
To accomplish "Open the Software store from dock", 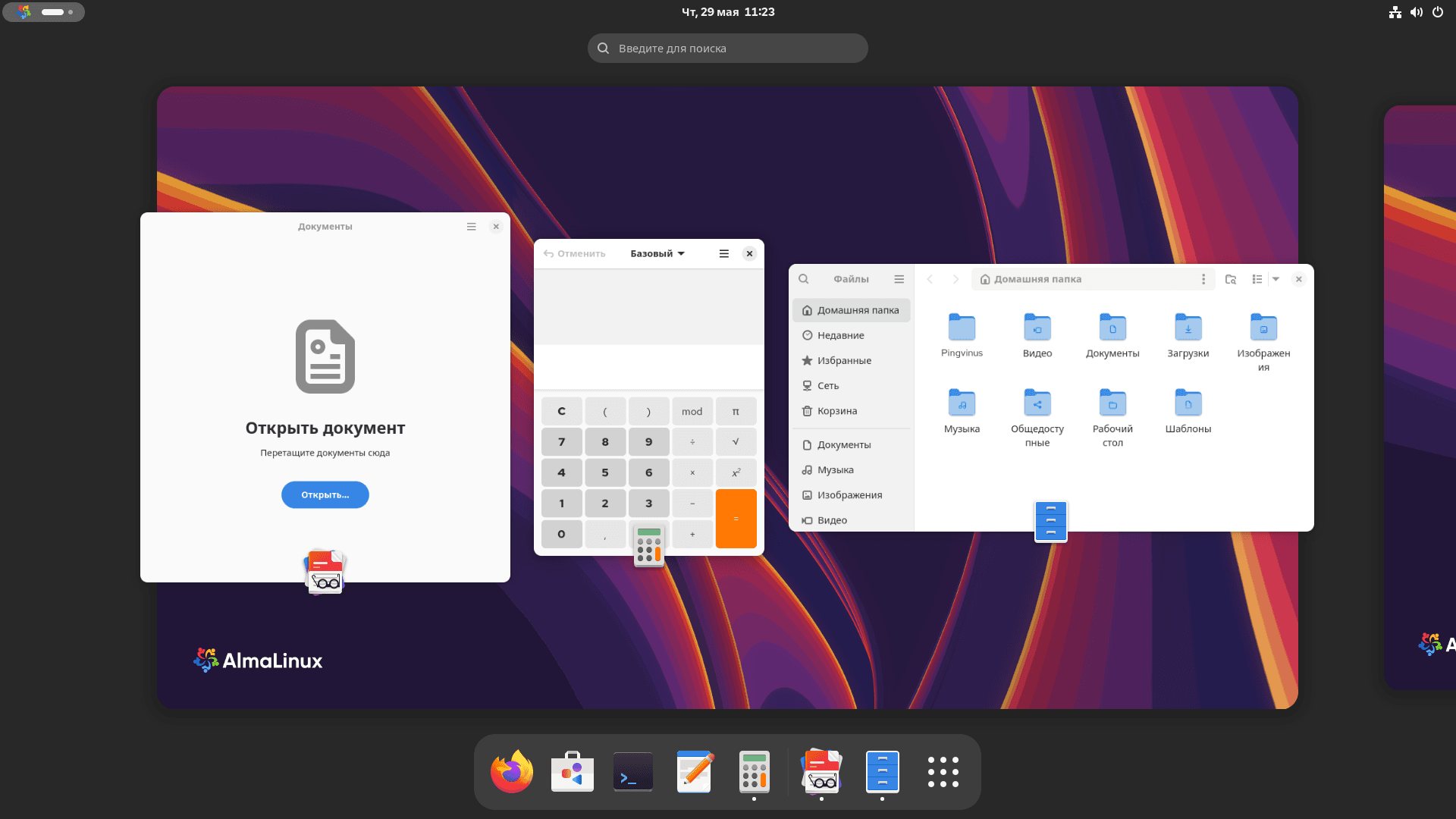I will click(x=573, y=772).
